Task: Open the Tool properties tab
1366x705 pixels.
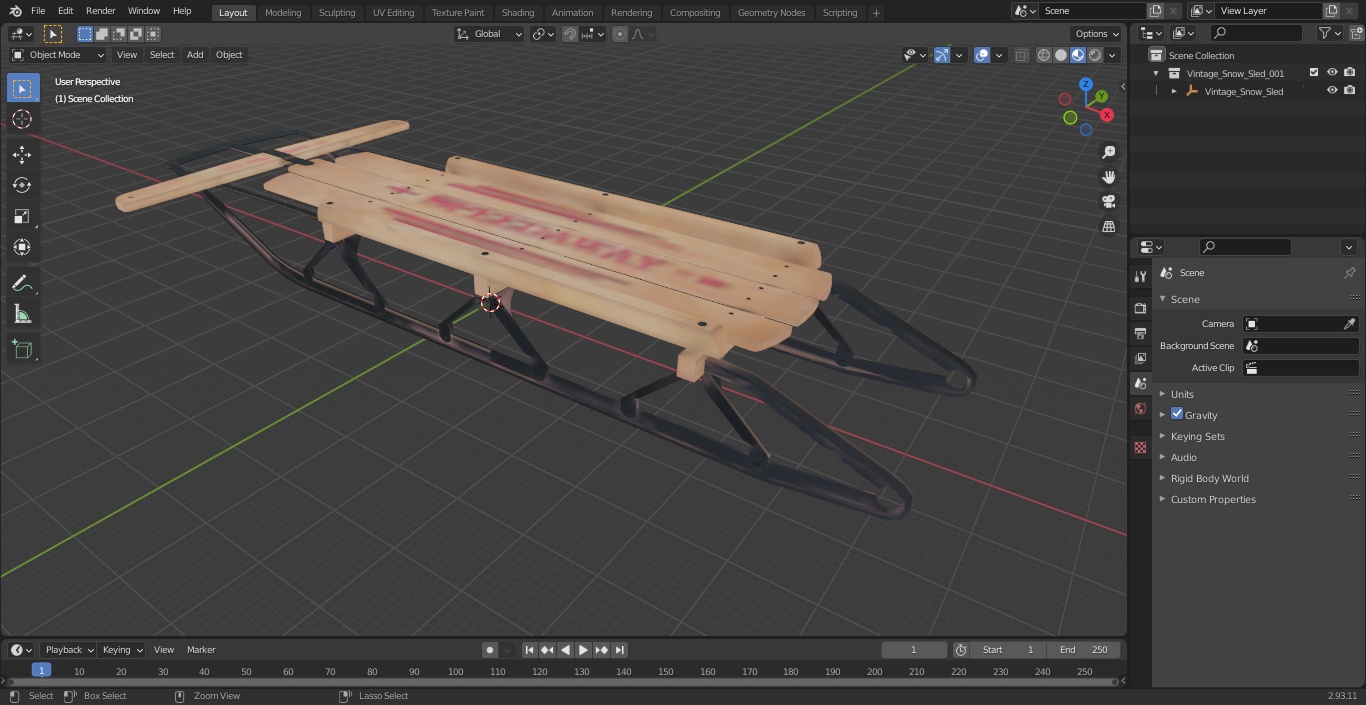Action: point(1140,276)
